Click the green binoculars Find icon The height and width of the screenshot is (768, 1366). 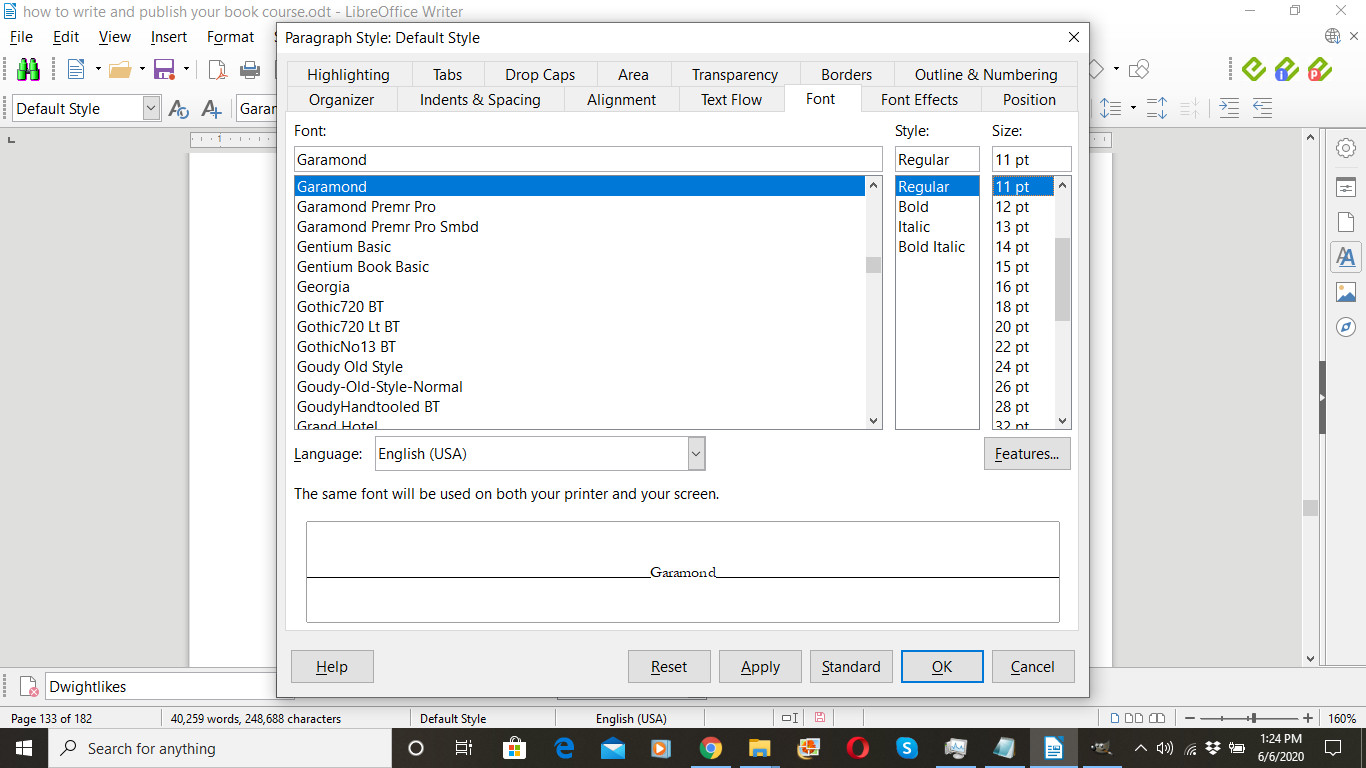tap(28, 69)
